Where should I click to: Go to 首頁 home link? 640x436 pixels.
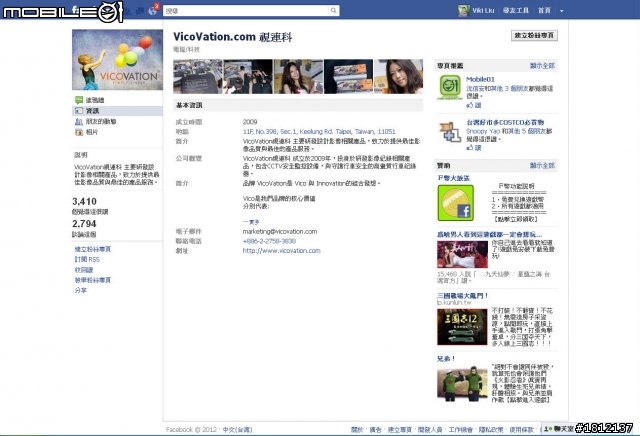[x=544, y=11]
